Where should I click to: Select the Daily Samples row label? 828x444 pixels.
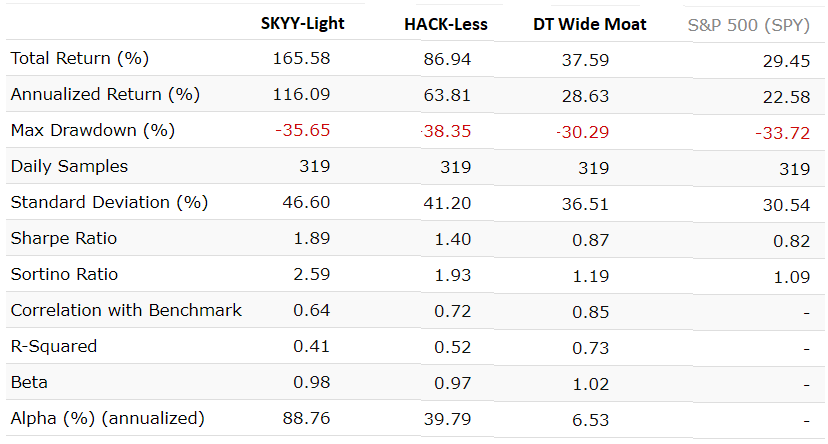(69, 166)
